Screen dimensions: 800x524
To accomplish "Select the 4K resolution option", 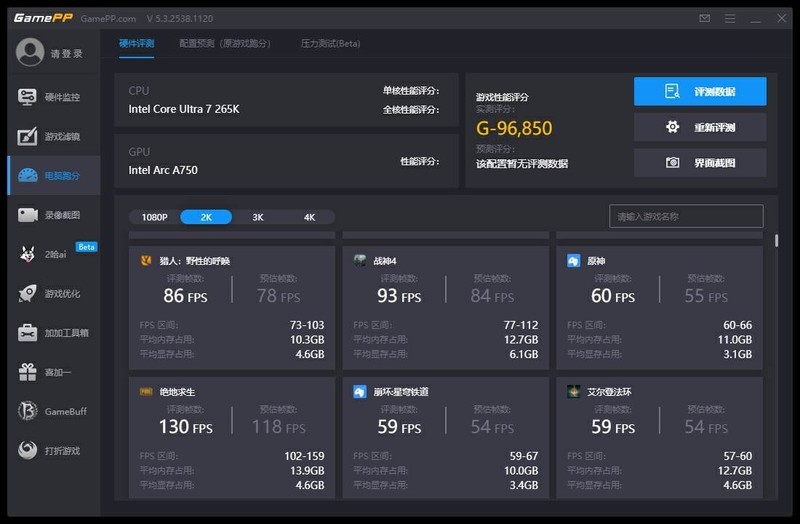I will point(309,217).
